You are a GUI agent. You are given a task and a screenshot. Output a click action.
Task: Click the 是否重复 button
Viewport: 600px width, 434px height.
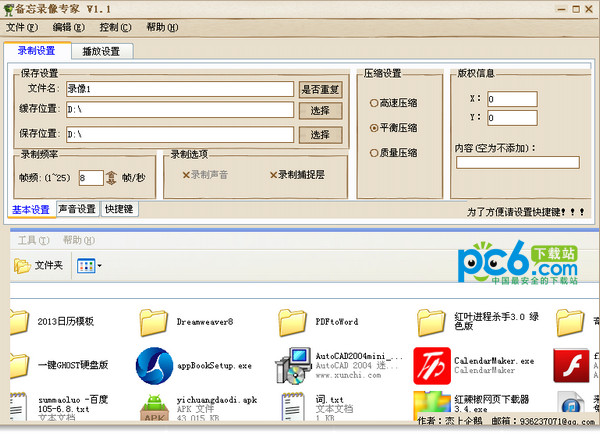coord(320,90)
